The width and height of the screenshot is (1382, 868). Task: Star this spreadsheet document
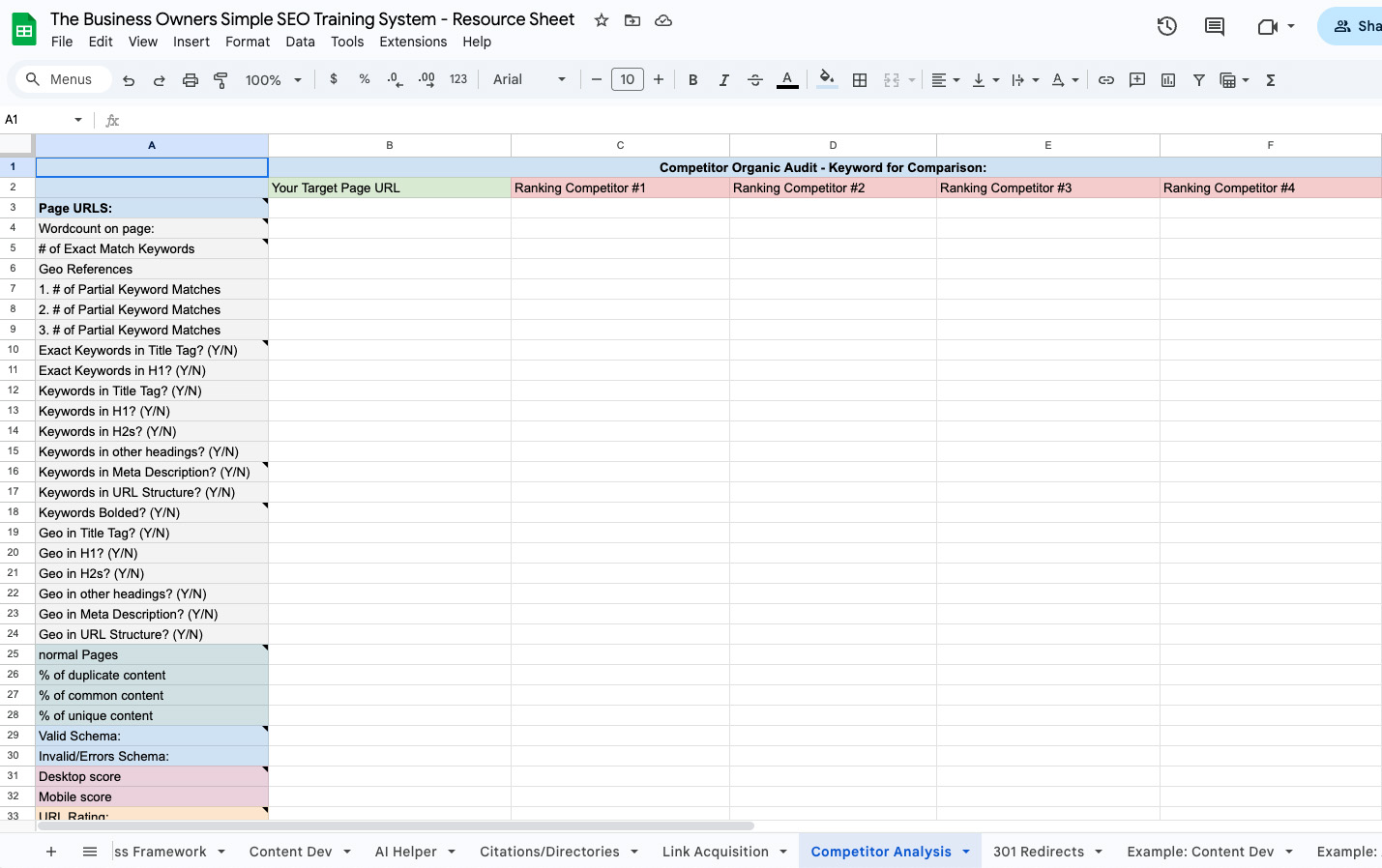602,20
